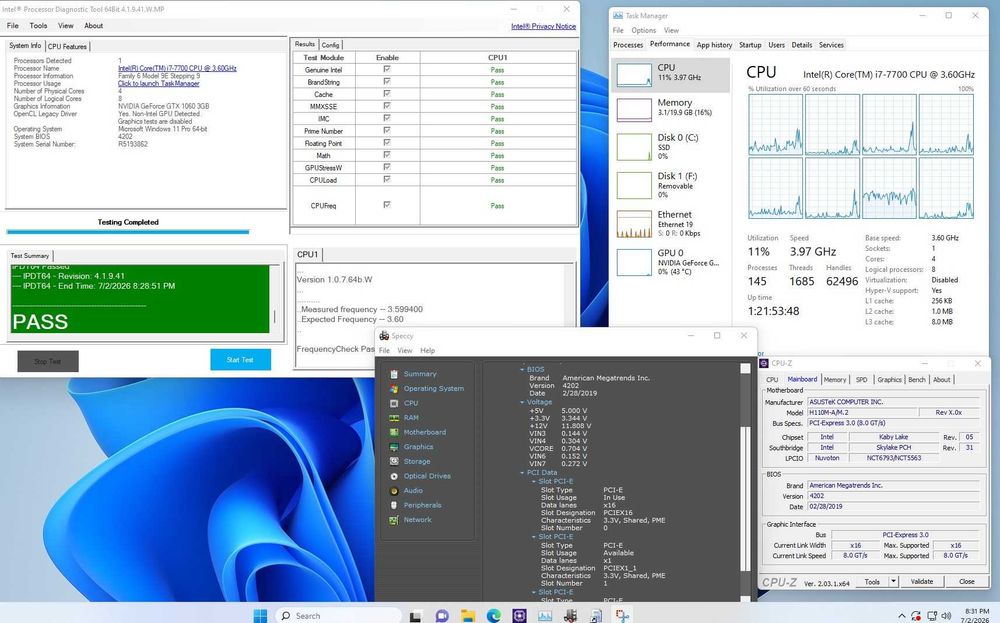Select the GPU 0 graph in Task Manager

click(x=634, y=262)
